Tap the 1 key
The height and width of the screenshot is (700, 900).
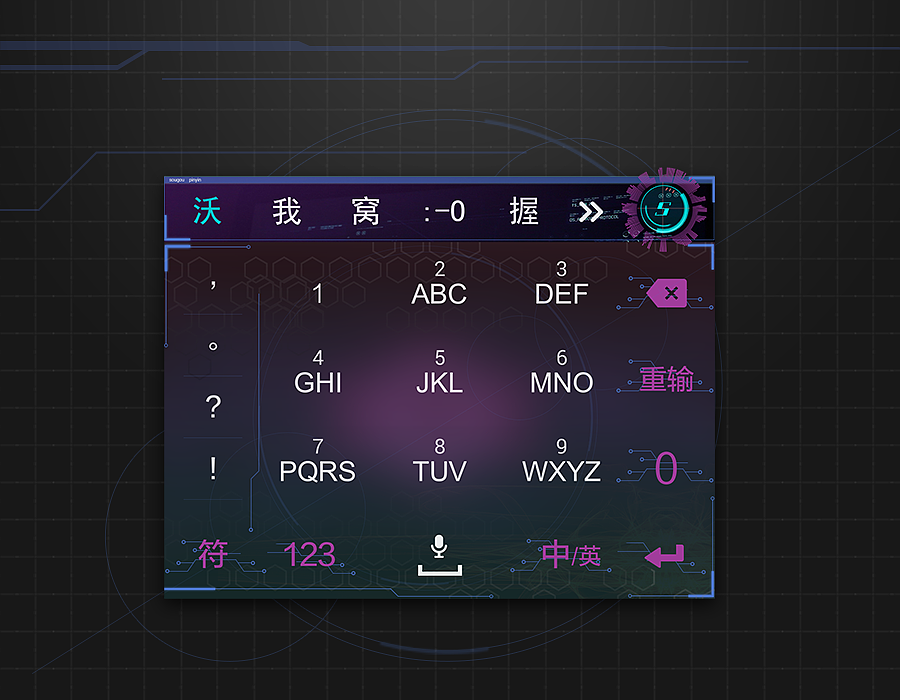point(317,294)
